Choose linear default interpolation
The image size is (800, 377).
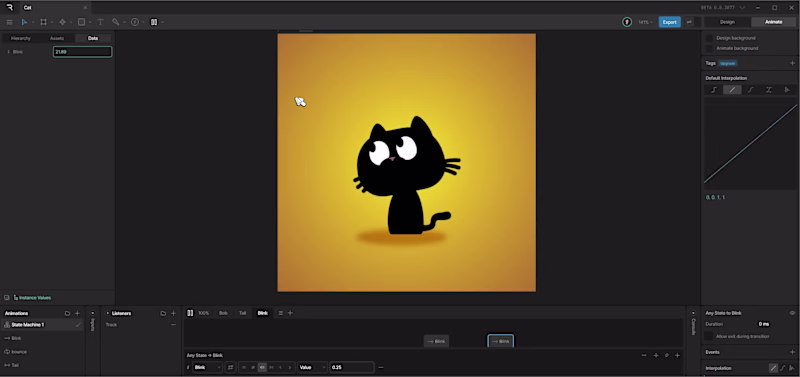coord(732,90)
